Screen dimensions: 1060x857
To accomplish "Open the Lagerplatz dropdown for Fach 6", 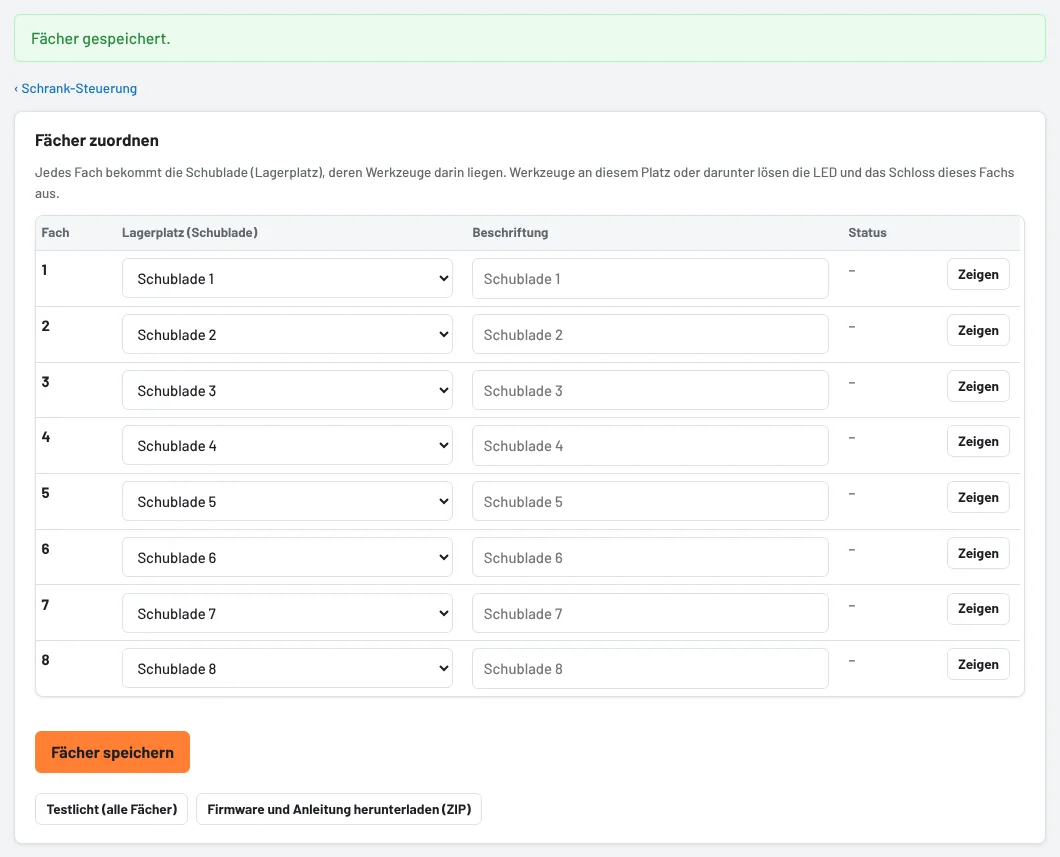I will pyautogui.click(x=287, y=558).
